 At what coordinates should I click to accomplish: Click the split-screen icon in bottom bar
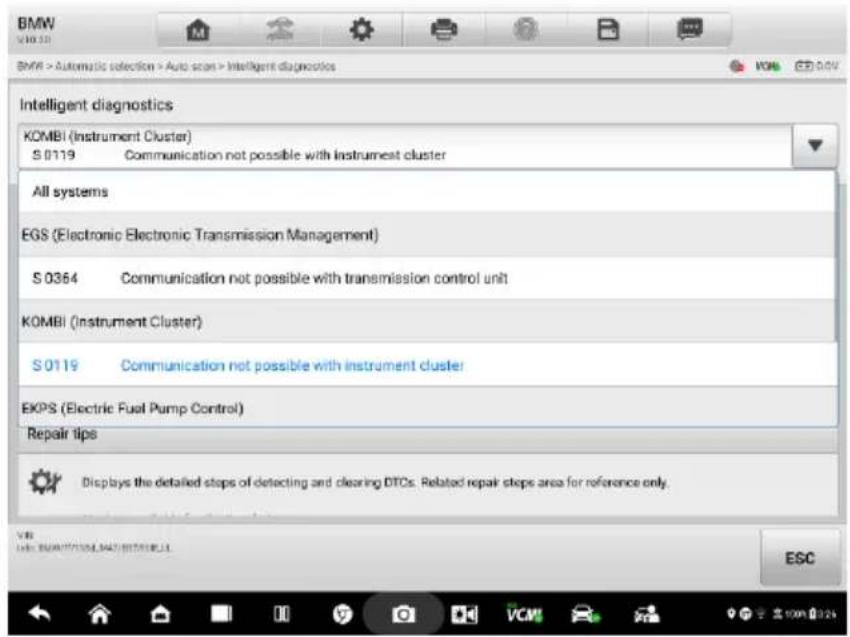coord(281,614)
